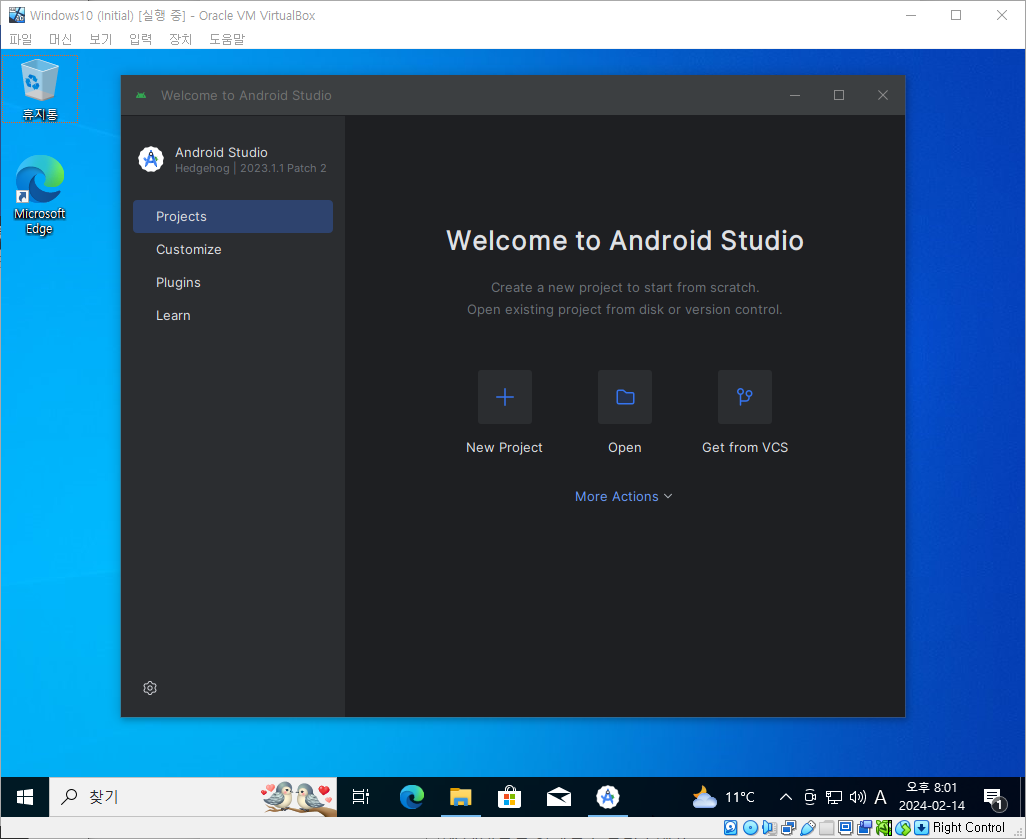Image resolution: width=1026 pixels, height=839 pixels.
Task: Click the Get from VCS label
Action: pyautogui.click(x=745, y=448)
